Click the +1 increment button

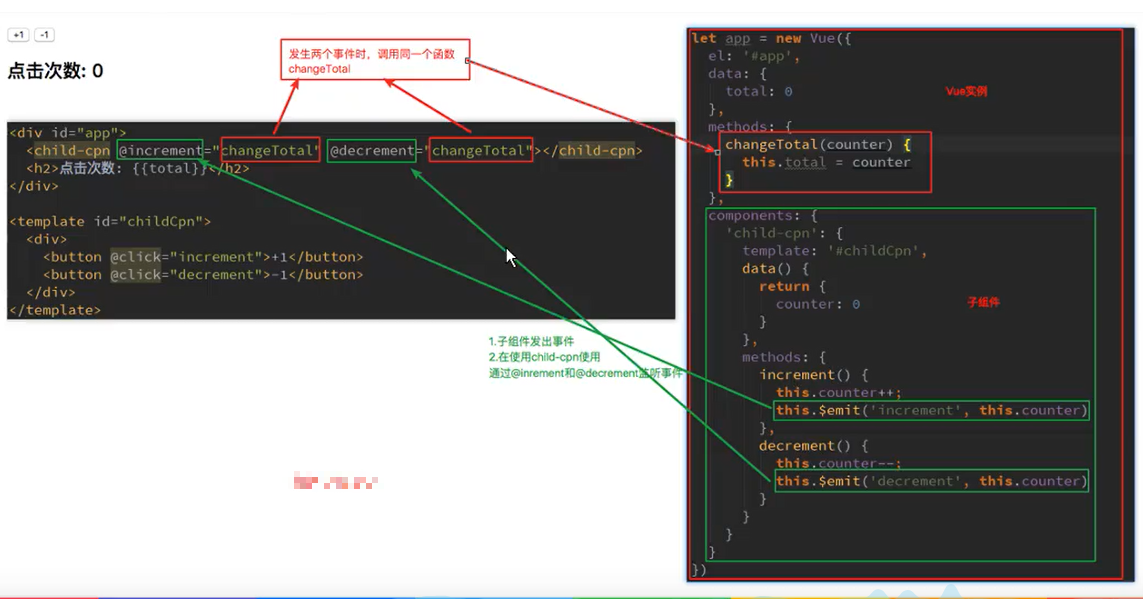17,34
